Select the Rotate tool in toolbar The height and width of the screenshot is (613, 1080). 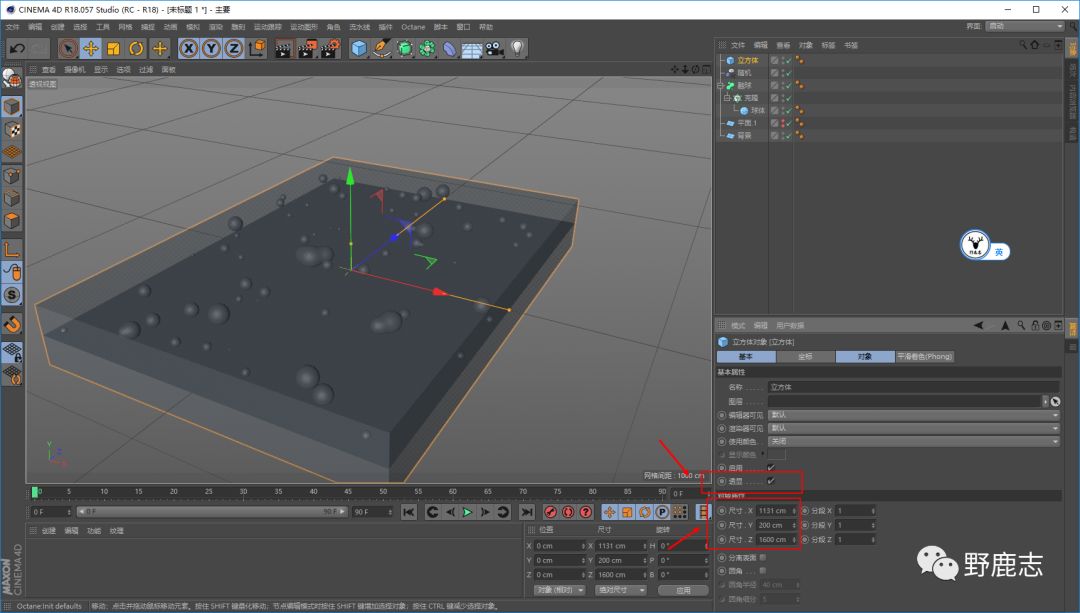(x=136, y=48)
